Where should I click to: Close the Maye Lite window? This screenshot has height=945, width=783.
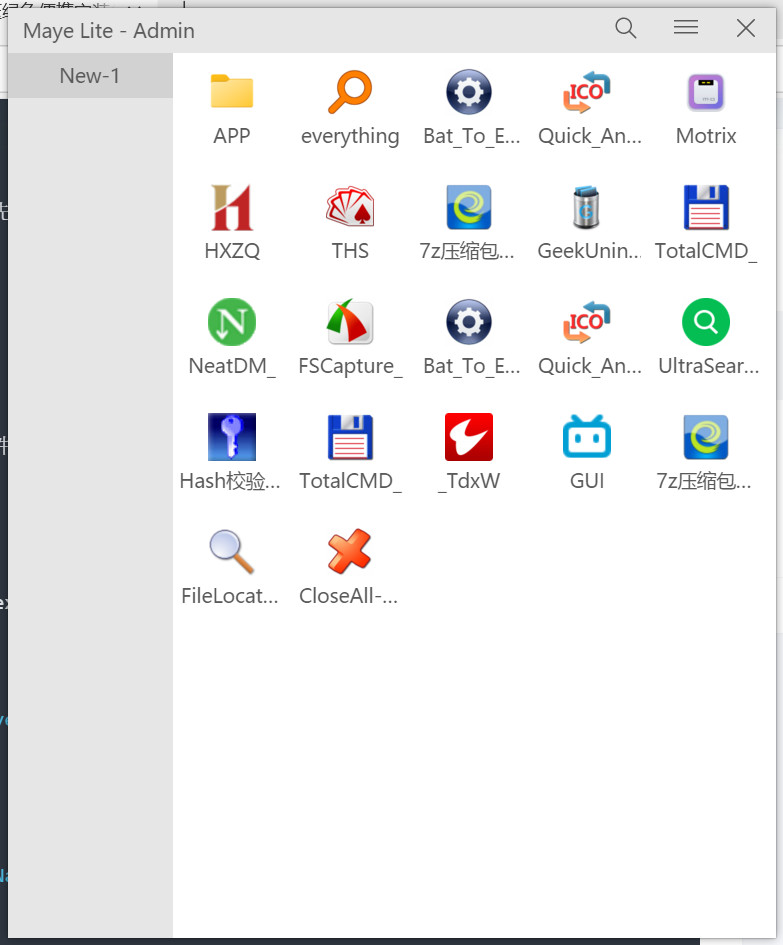(x=746, y=28)
